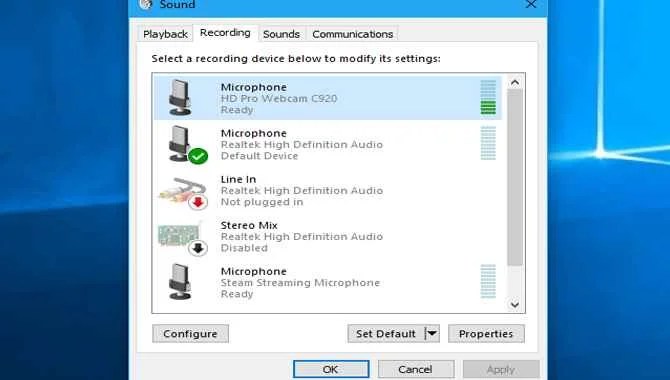Click the green default device checkmark badge
This screenshot has height=380, width=670.
198,156
